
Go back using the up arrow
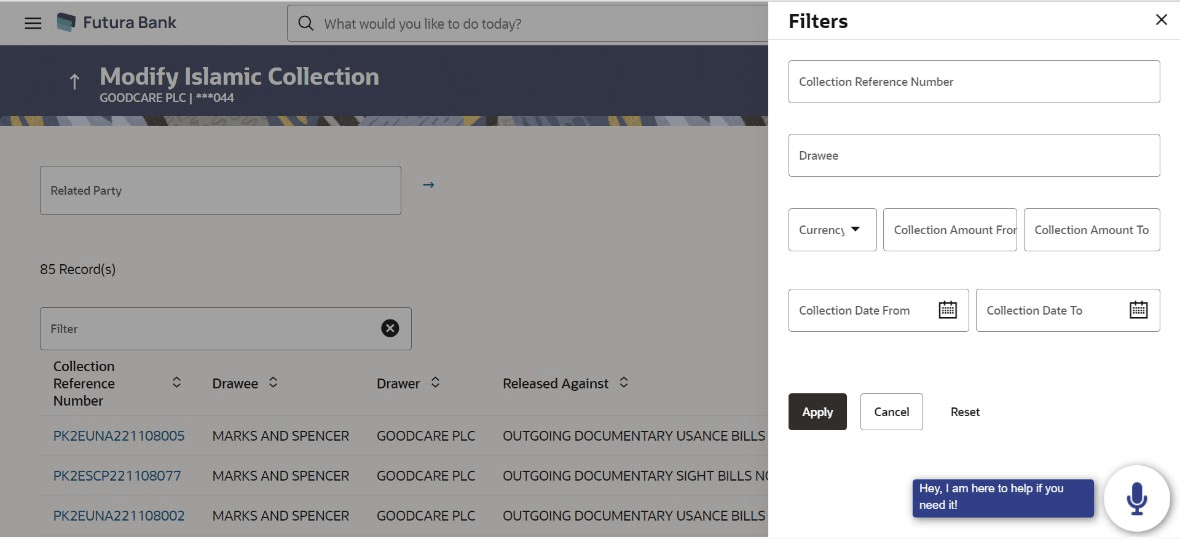pos(74,82)
